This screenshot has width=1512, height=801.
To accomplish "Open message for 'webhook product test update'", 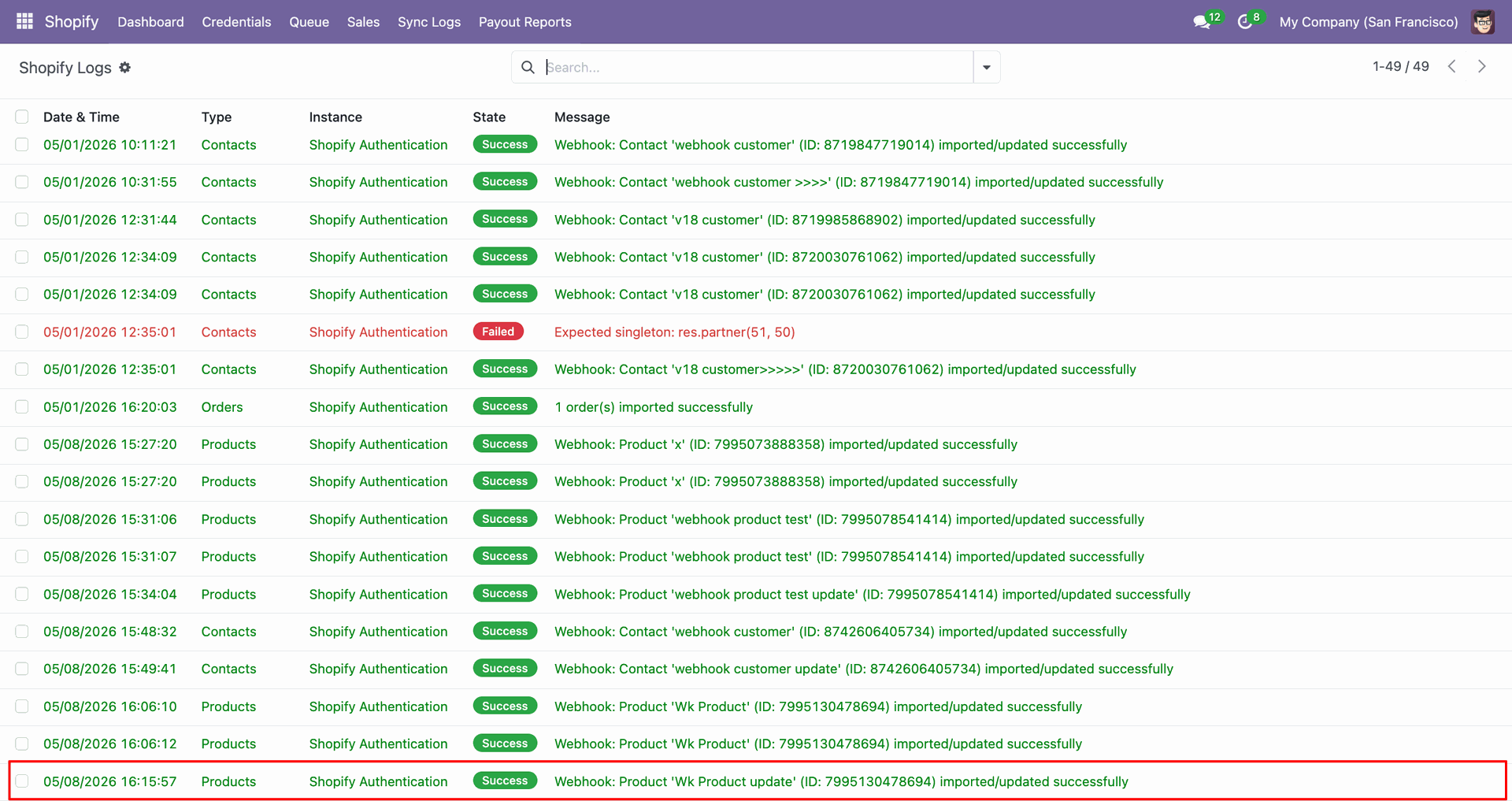I will tap(873, 595).
